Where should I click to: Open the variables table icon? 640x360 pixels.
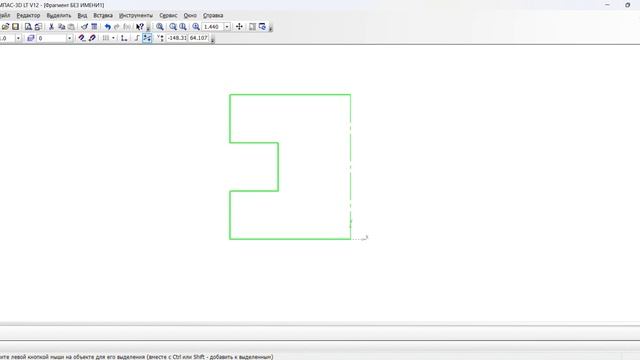pyautogui.click(x=94, y=27)
